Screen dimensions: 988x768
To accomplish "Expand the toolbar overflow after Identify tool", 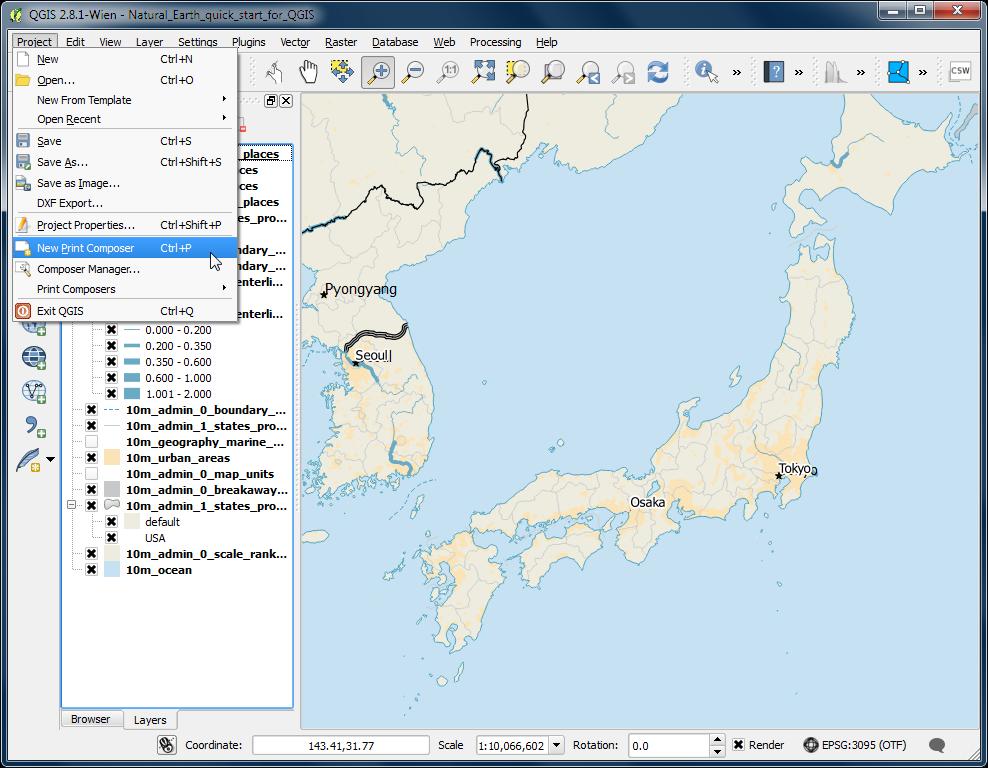I will [x=737, y=72].
